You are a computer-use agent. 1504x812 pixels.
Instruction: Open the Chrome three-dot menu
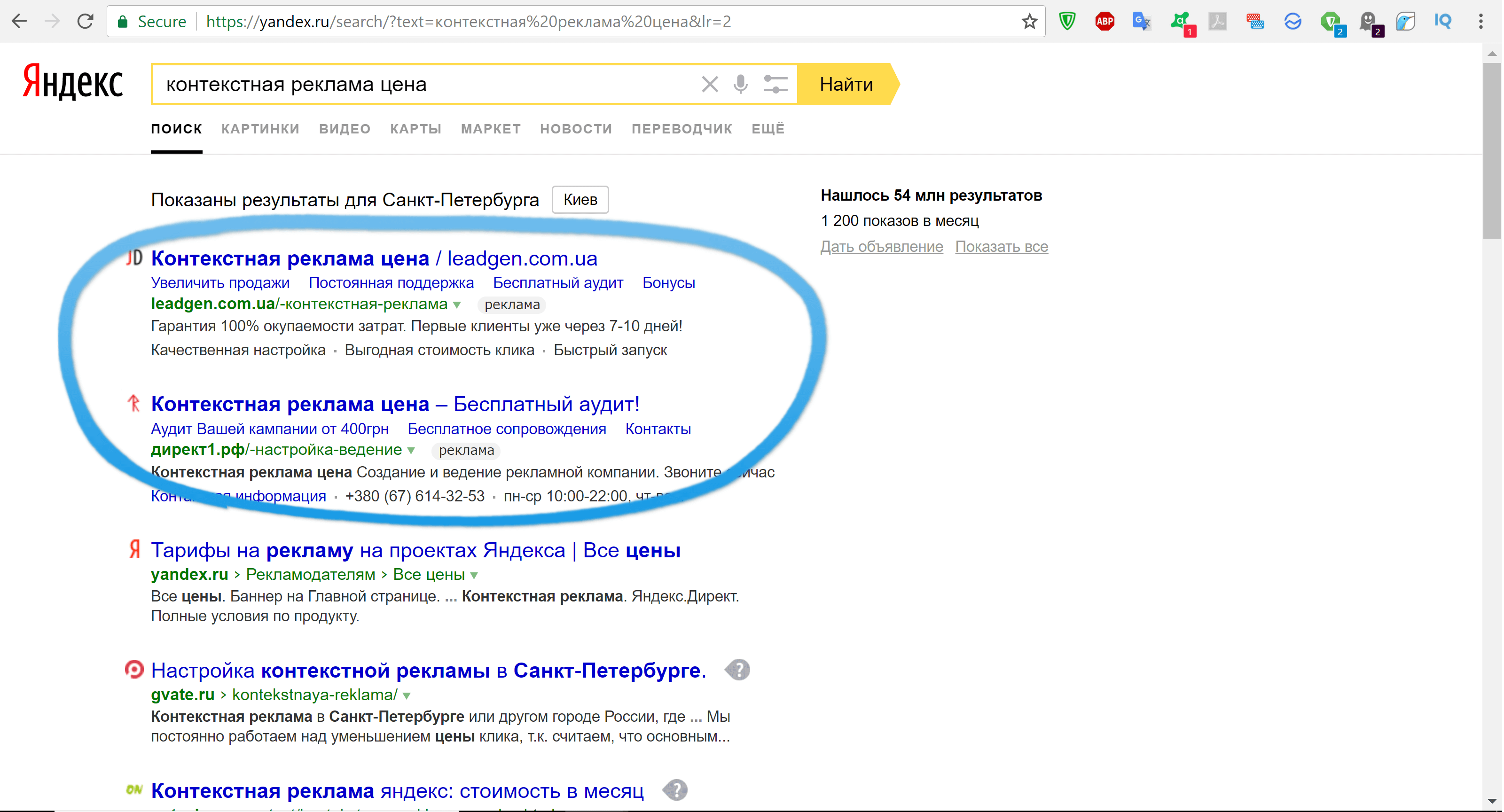click(x=1480, y=22)
